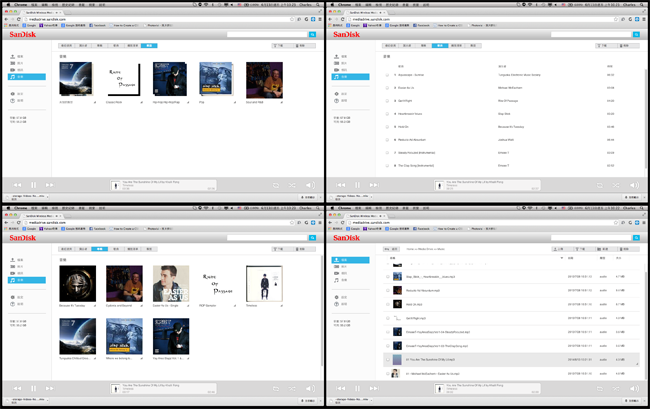This screenshot has width=650, height=409.
Task: Tick the checkbox for Steady Focused (Instrumental)
Action: [388, 152]
